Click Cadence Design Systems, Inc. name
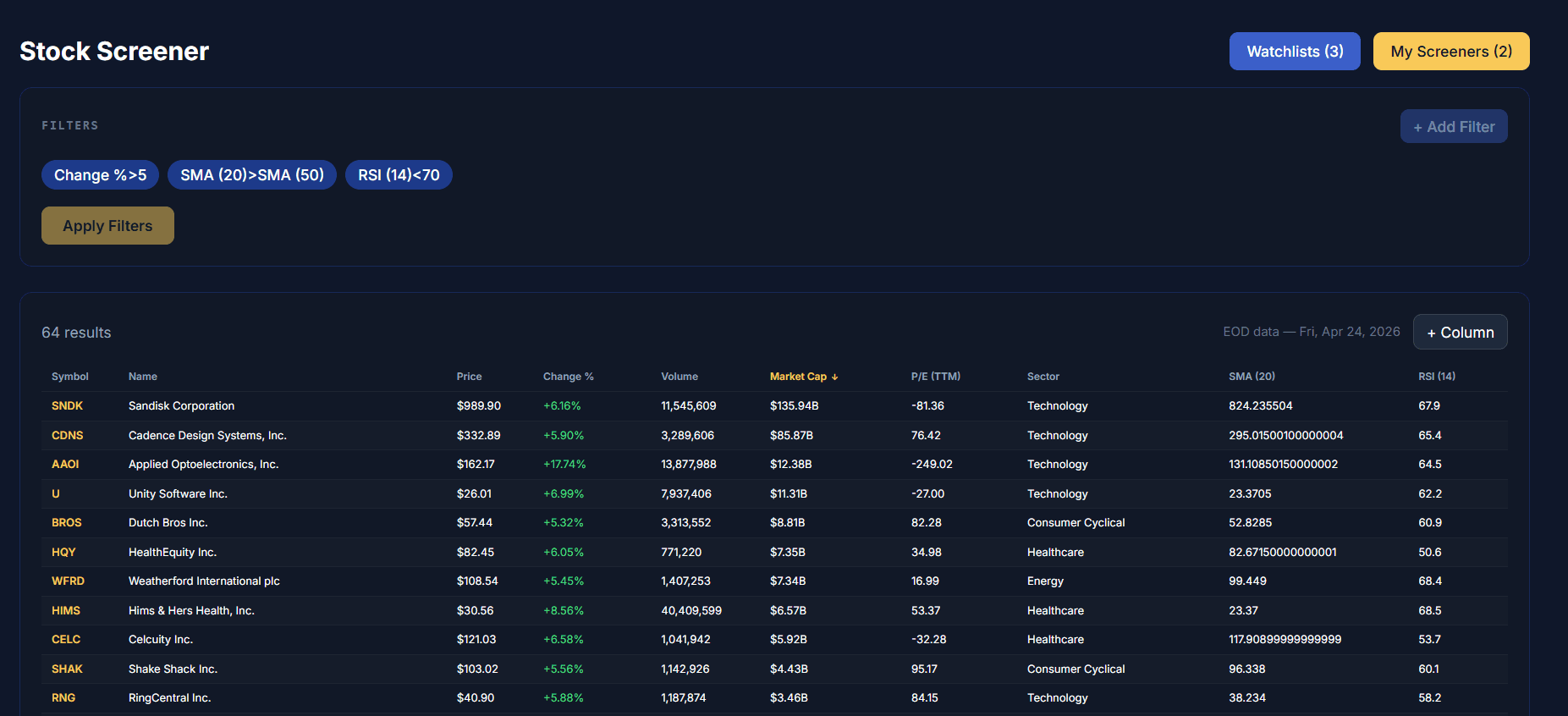This screenshot has height=716, width=1568. (207, 436)
